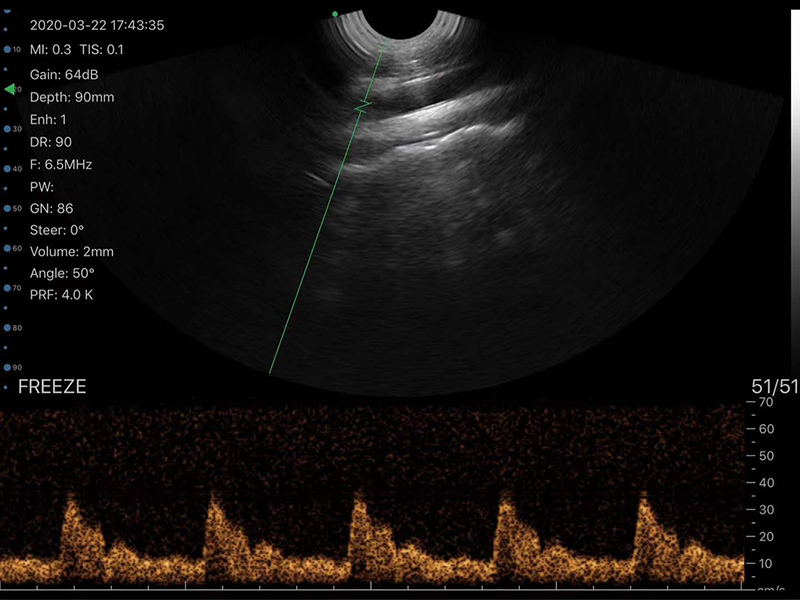Click the date and time stamp
This screenshot has width=800, height=600.
click(97, 25)
